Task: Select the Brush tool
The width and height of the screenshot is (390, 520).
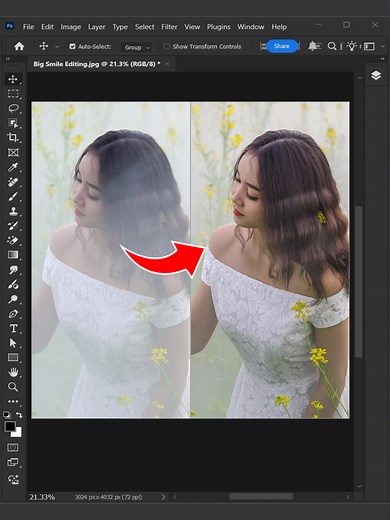Action: [13, 196]
